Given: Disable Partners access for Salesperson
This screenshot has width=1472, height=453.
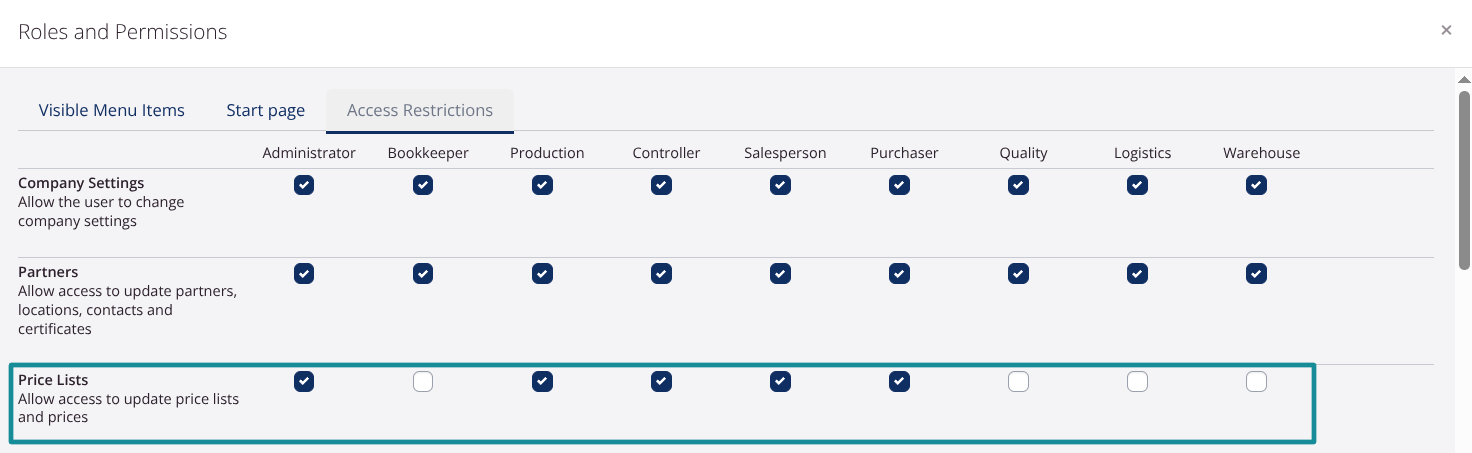Looking at the screenshot, I should [x=780, y=273].
